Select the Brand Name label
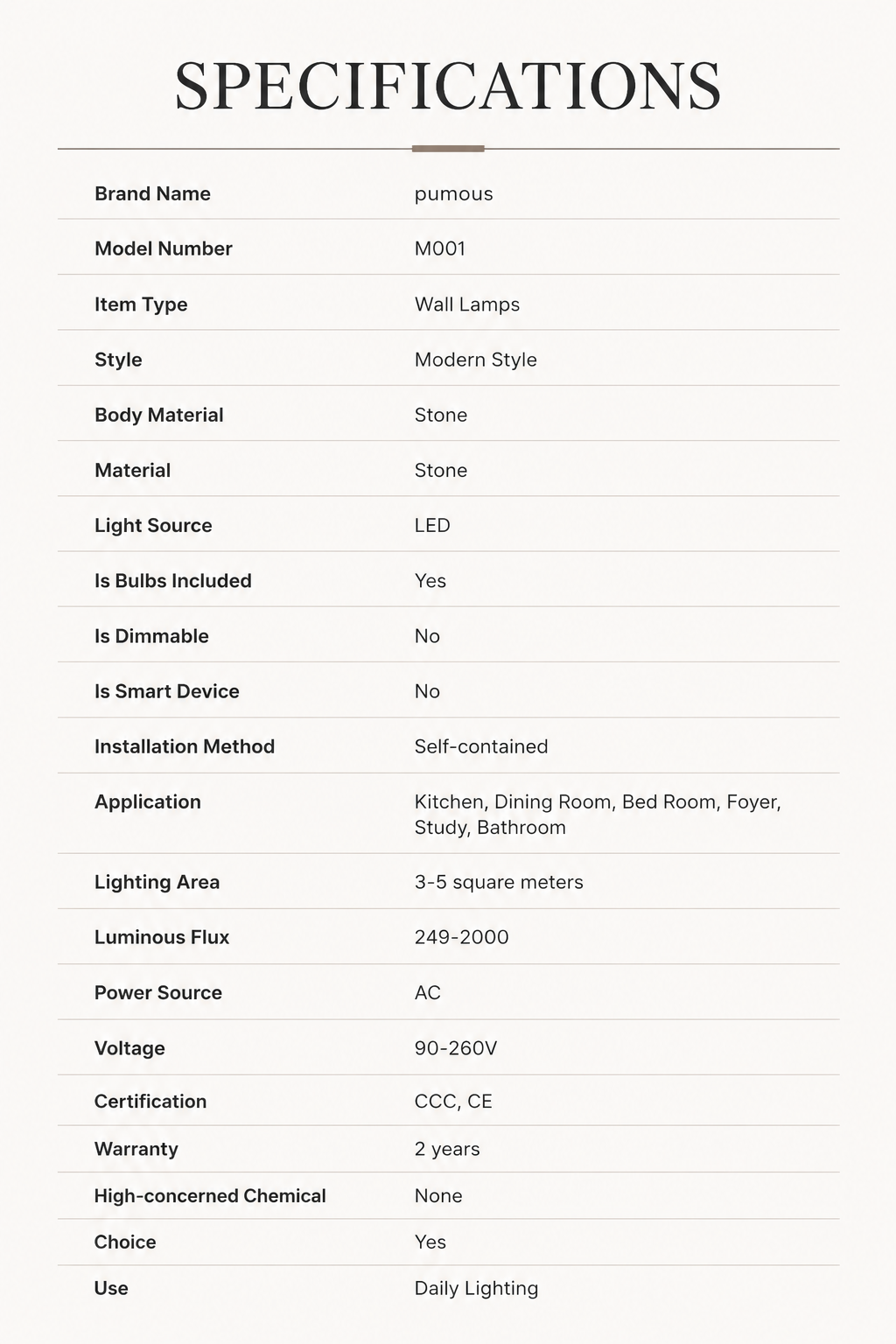Image resolution: width=896 pixels, height=1344 pixels. [152, 193]
